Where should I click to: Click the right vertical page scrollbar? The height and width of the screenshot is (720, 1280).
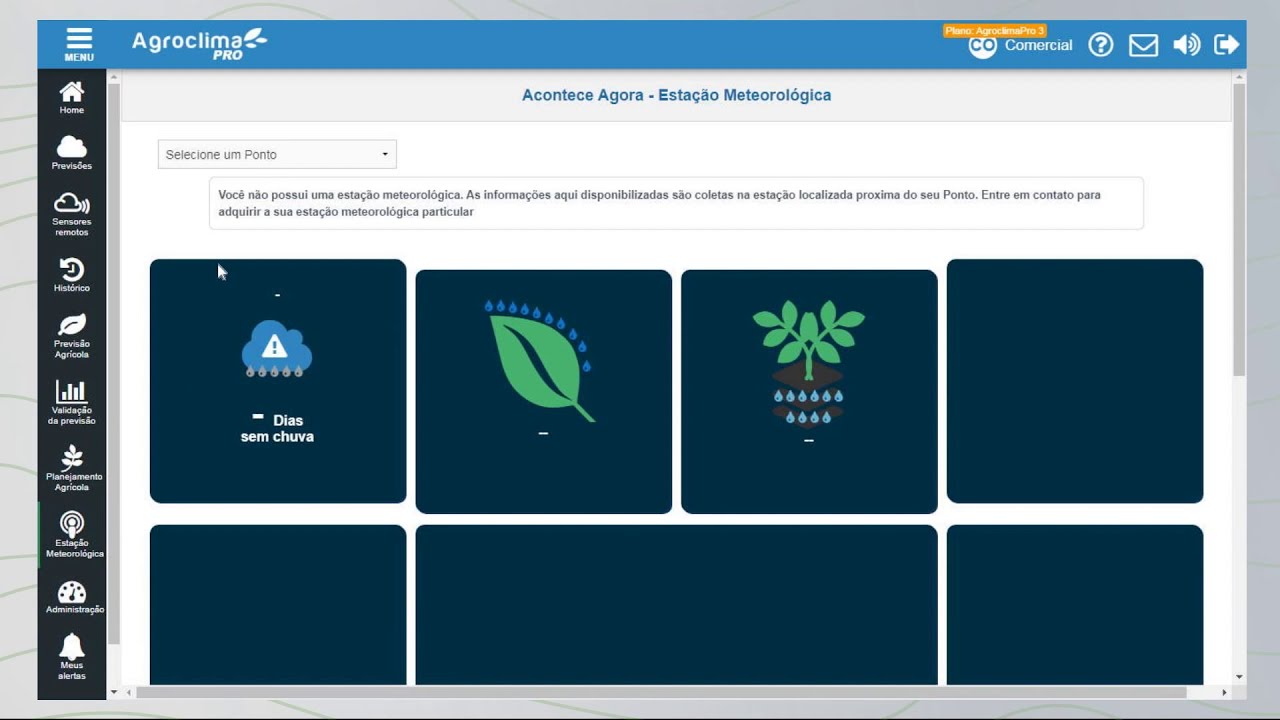pyautogui.click(x=1239, y=230)
